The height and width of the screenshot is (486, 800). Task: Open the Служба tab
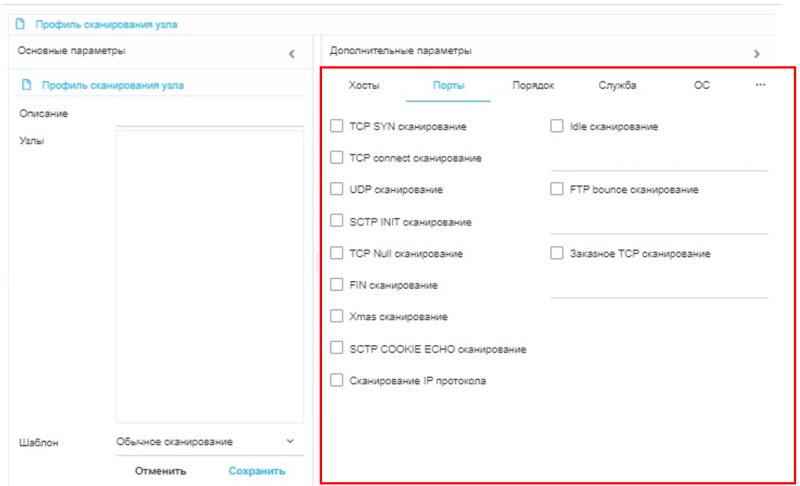point(617,86)
